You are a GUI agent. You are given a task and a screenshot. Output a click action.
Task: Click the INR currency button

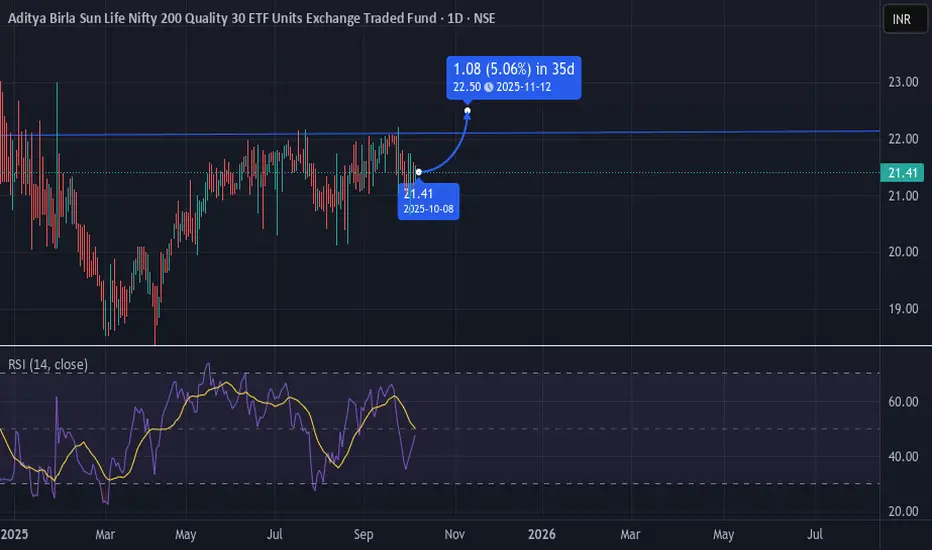point(905,19)
